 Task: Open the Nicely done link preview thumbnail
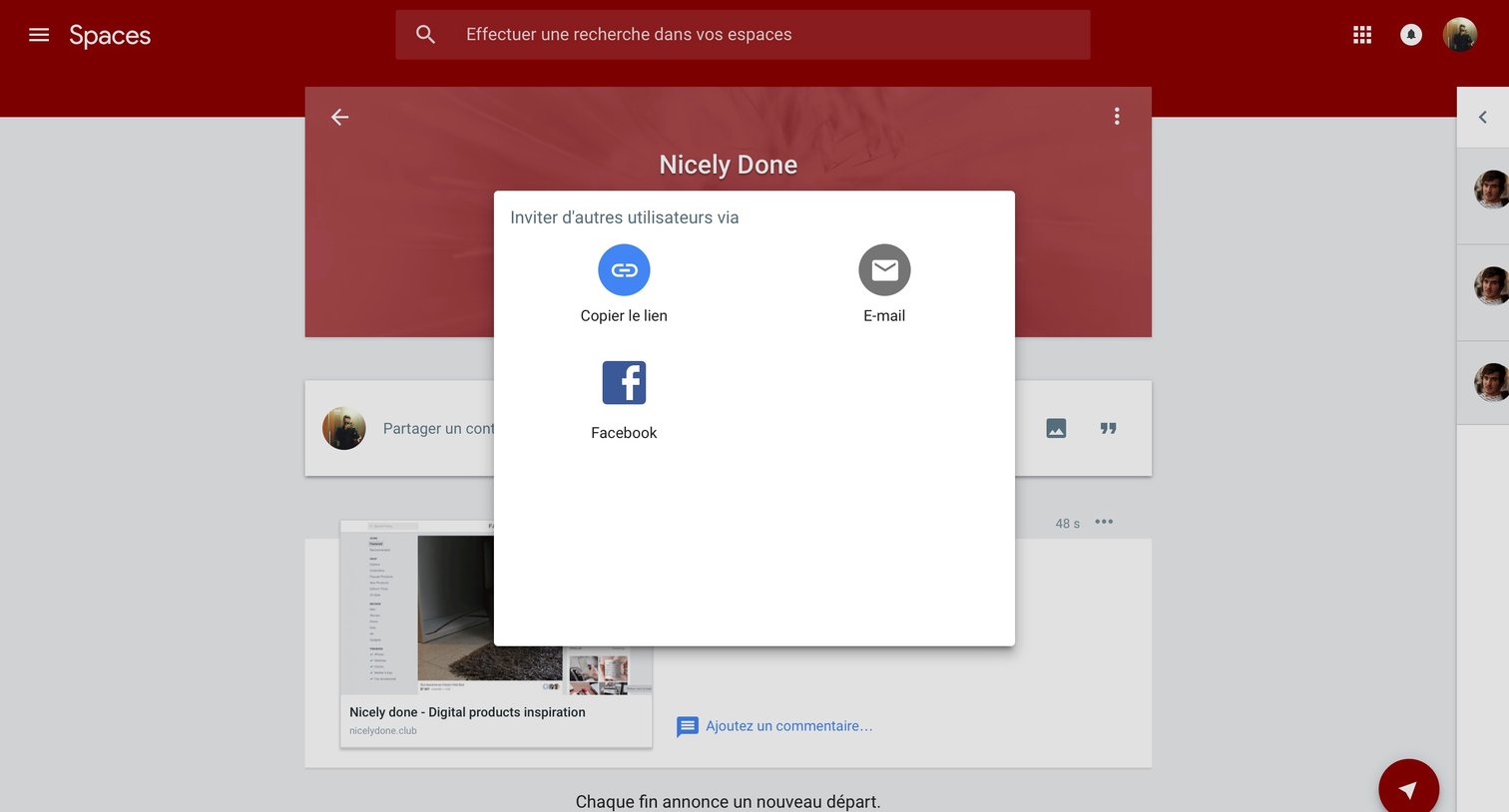pyautogui.click(x=496, y=608)
